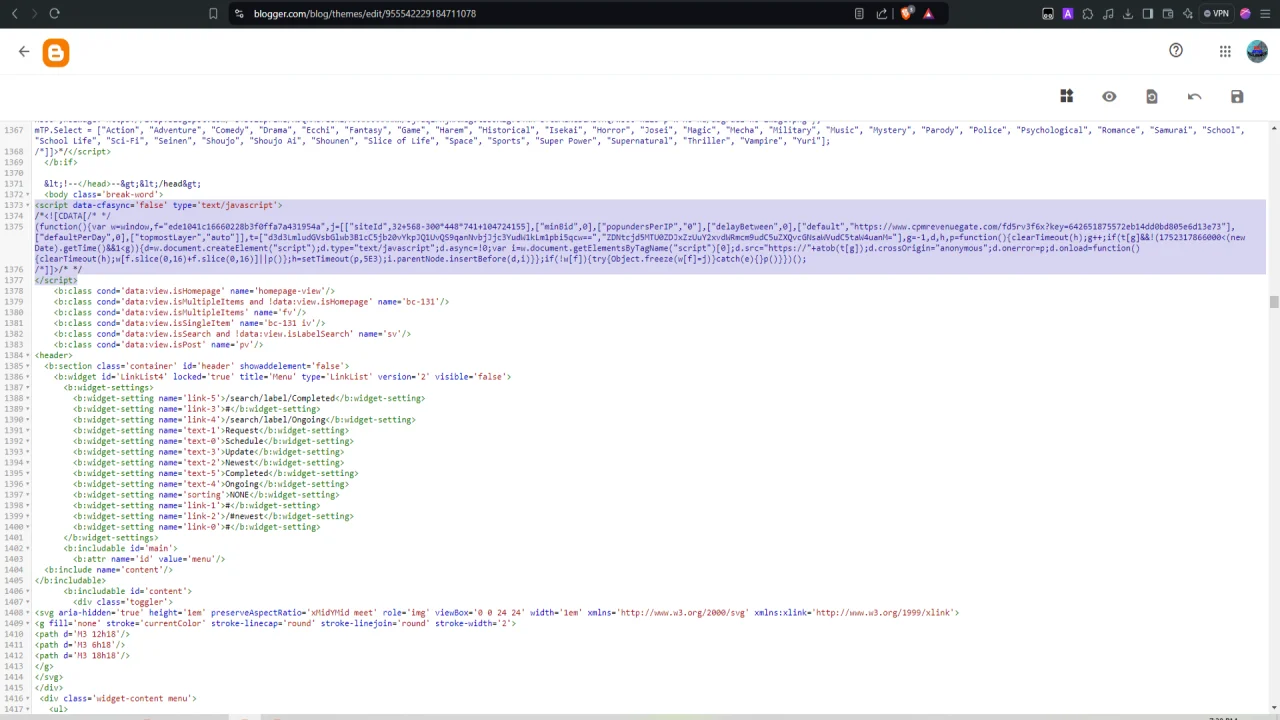Revert changes with the undo arrow
The image size is (1280, 720).
coord(1194,97)
